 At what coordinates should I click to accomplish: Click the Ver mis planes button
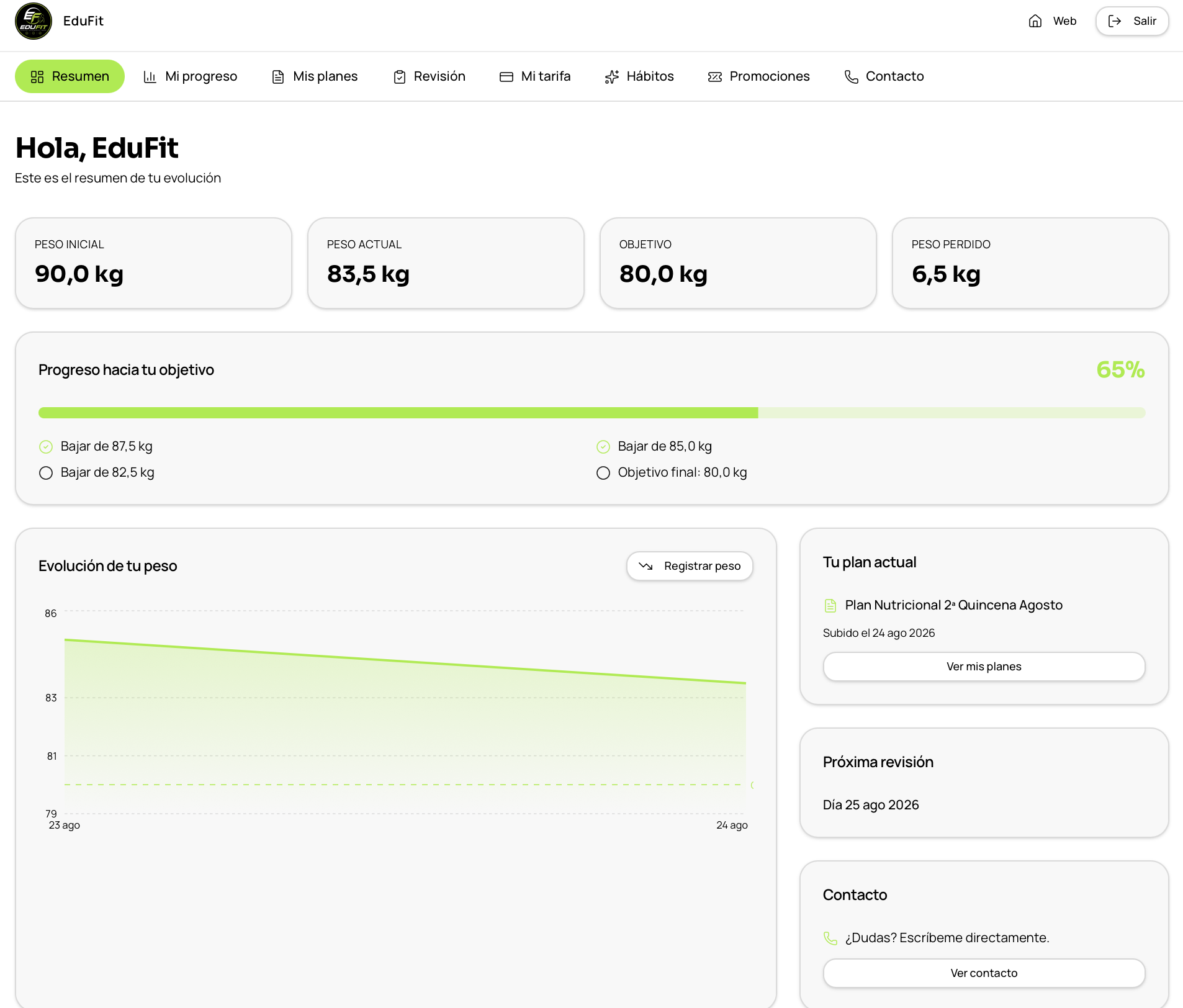[984, 667]
